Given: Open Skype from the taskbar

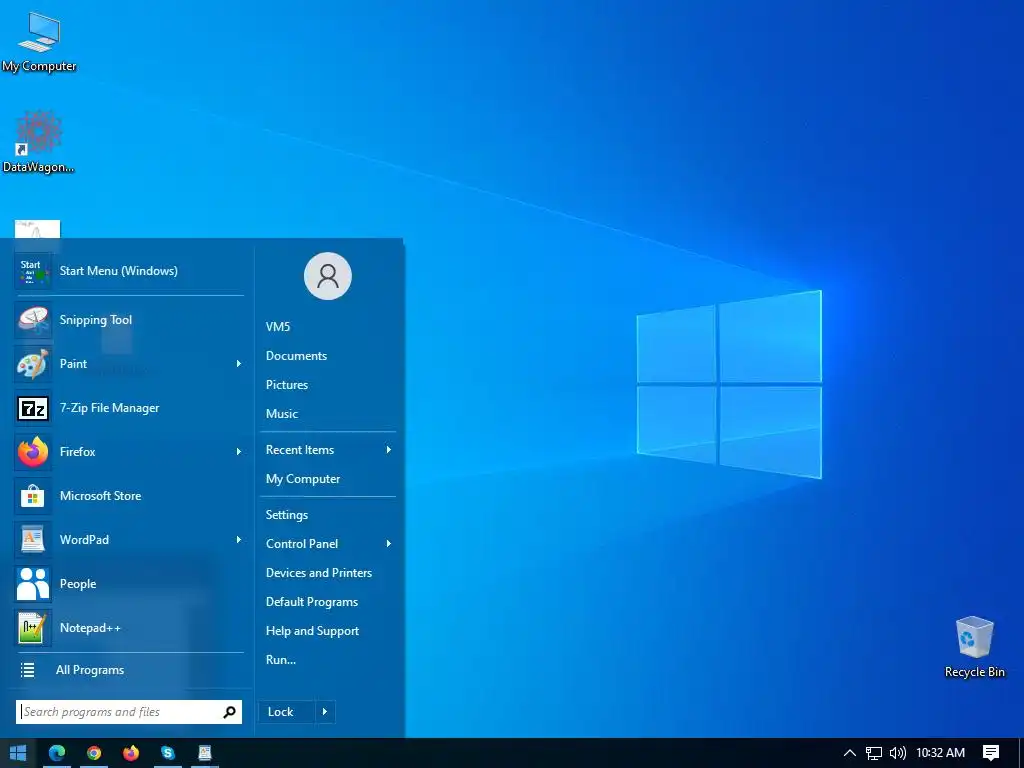Looking at the screenshot, I should [x=168, y=753].
